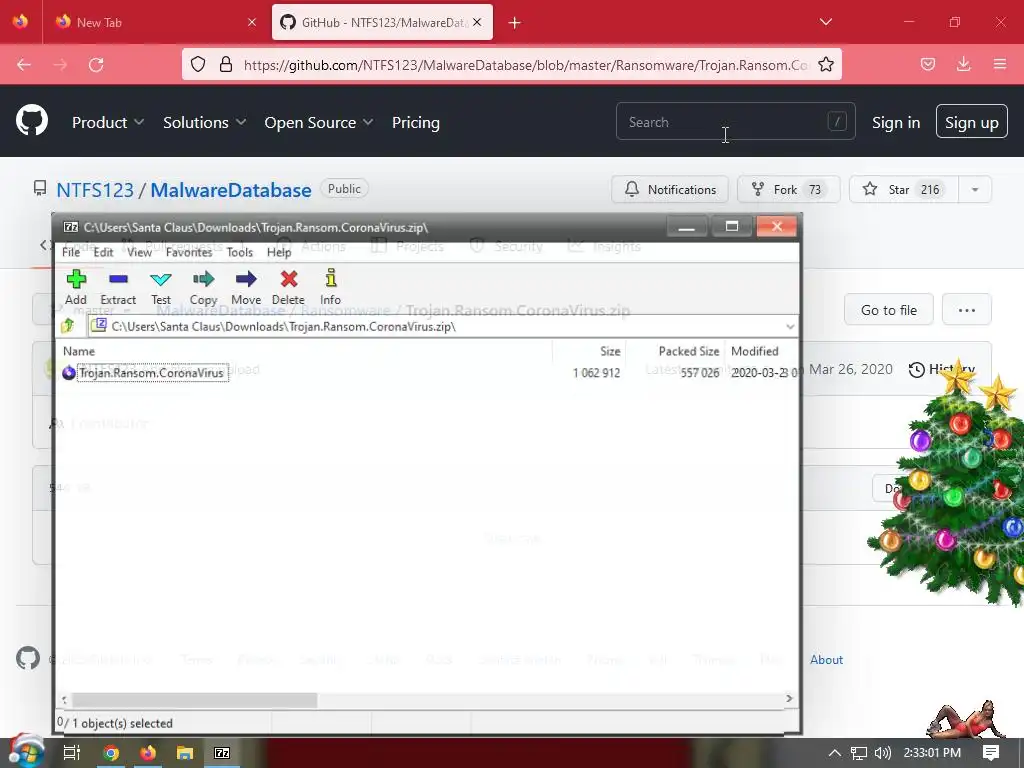
Task: Open the Info tool in 7-Zip
Action: tap(330, 287)
